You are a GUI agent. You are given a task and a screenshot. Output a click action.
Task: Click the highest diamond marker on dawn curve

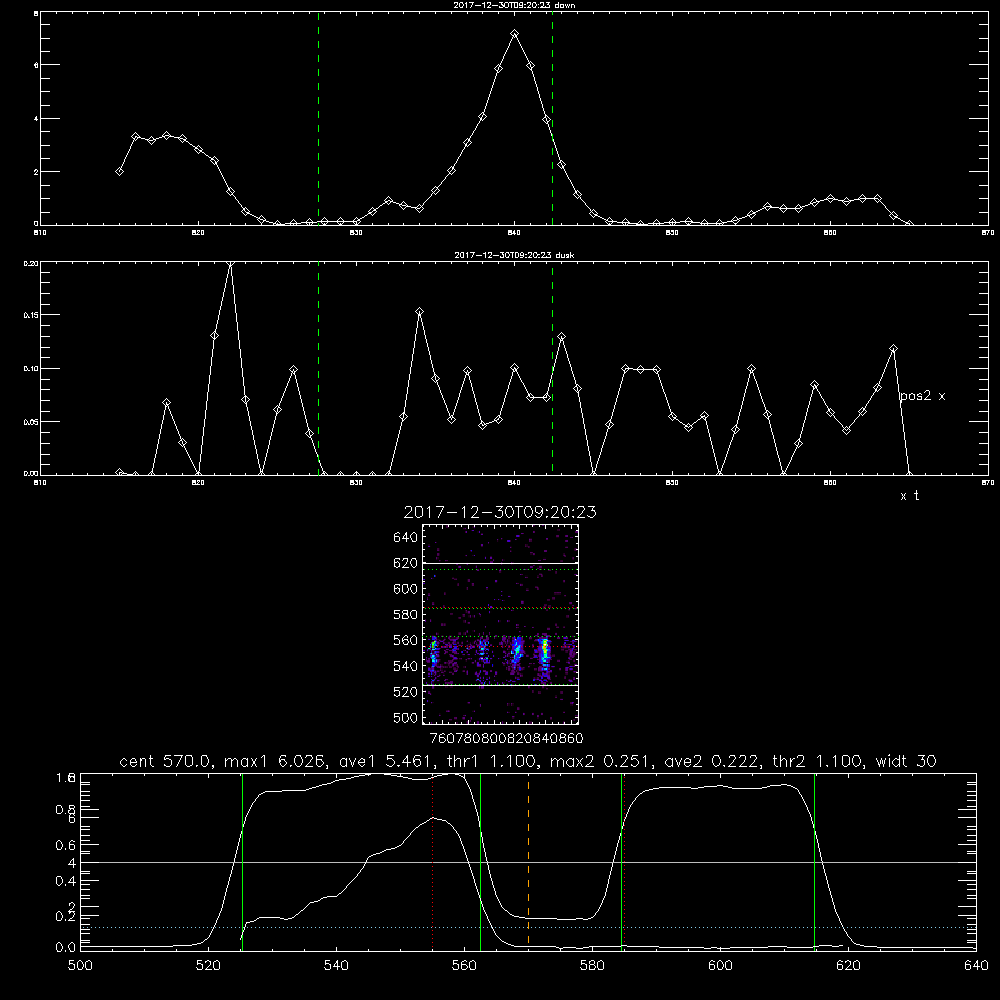click(515, 34)
